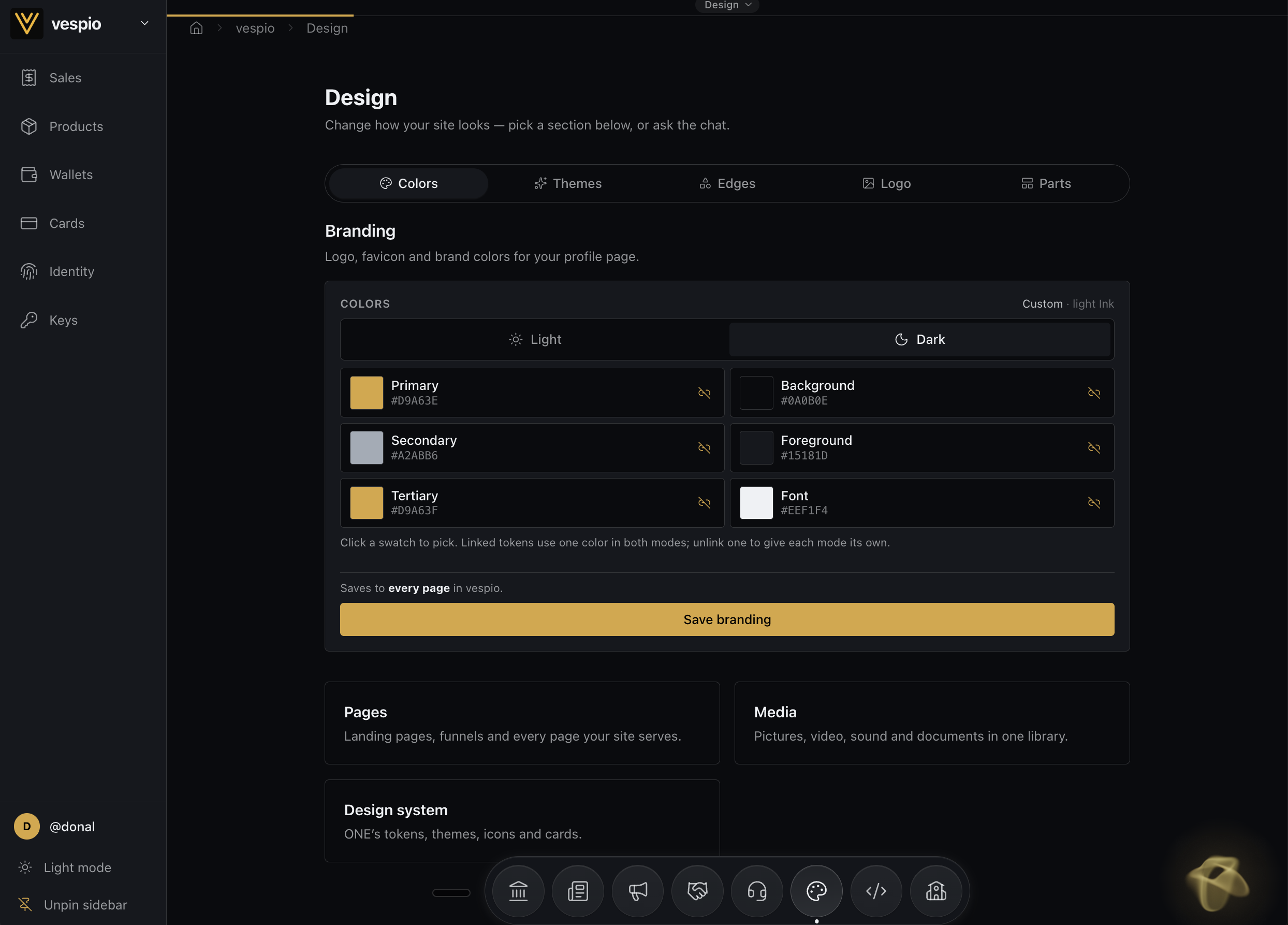1288x925 pixels.
Task: Click the palette design dock icon
Action: click(816, 890)
